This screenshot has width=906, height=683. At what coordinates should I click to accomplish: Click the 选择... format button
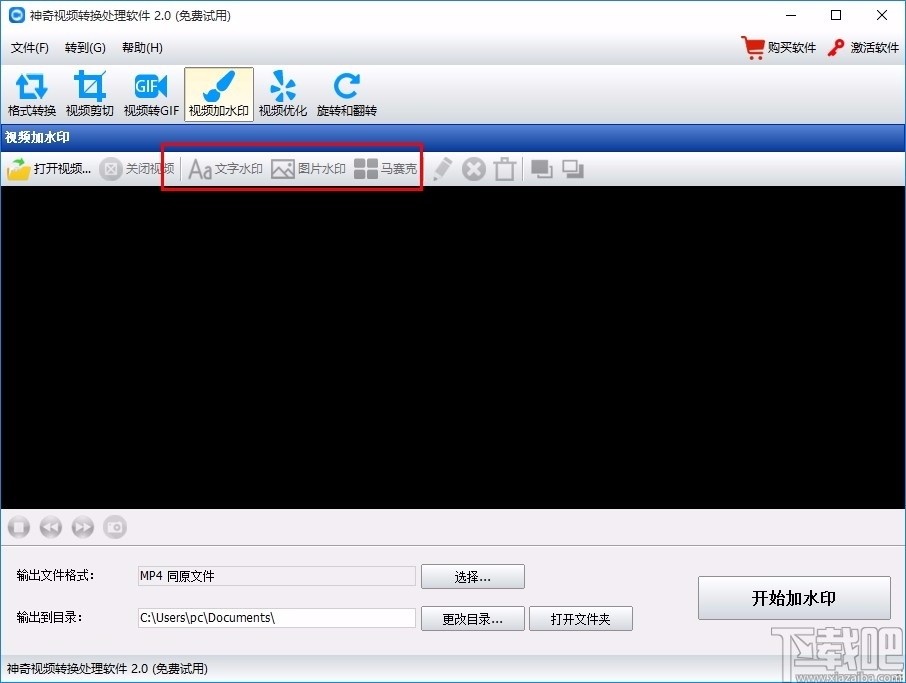[473, 577]
